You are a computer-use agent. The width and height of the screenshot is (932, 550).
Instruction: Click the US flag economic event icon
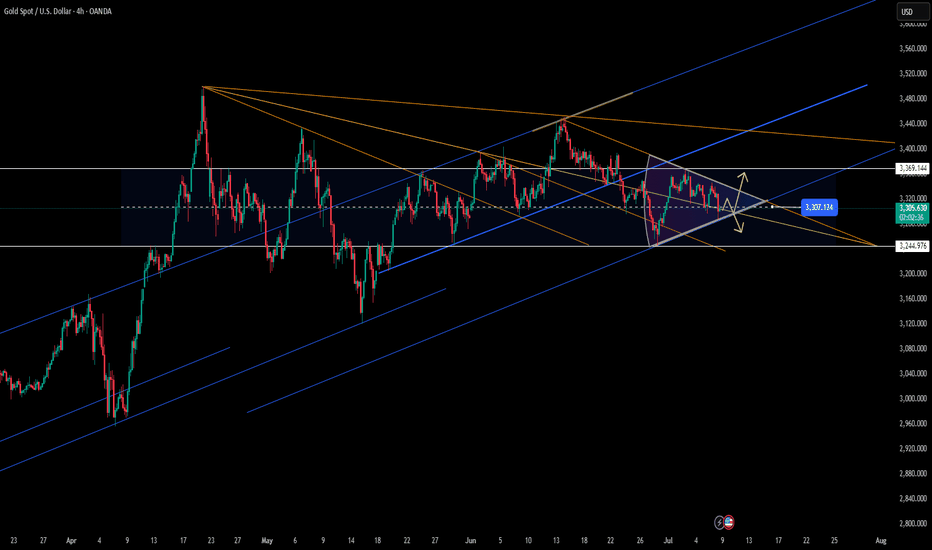[729, 523]
